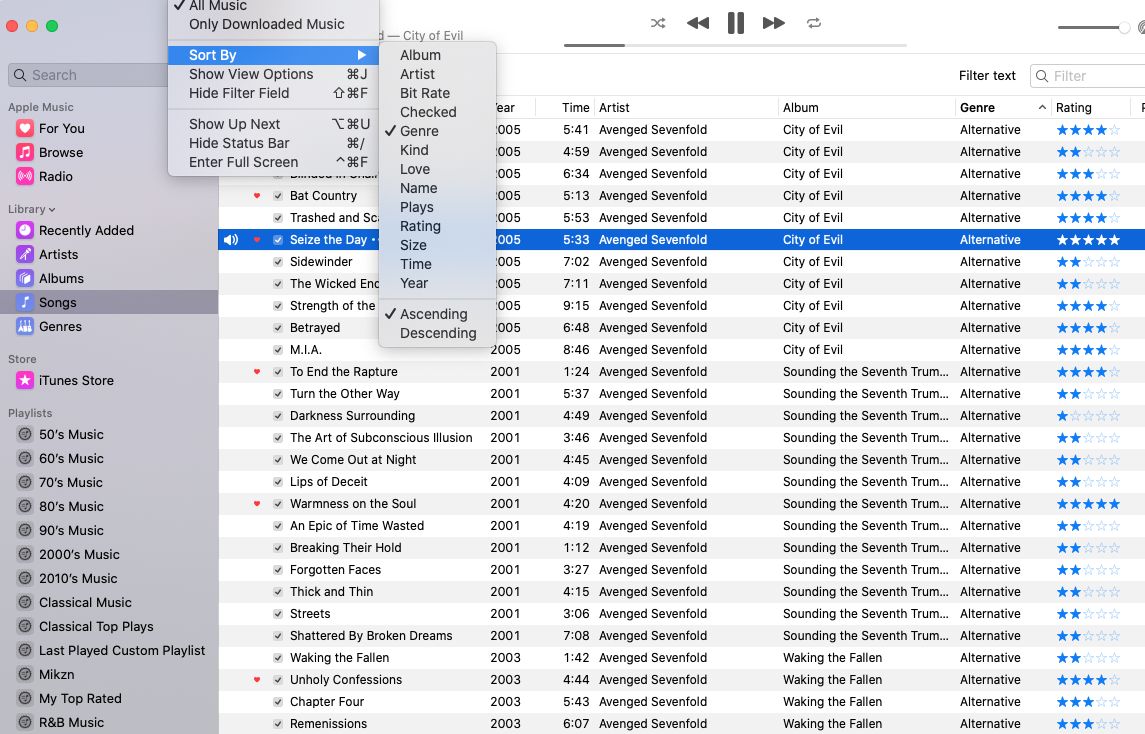Click the shuffle icon
This screenshot has height=734, width=1145.
658,23
